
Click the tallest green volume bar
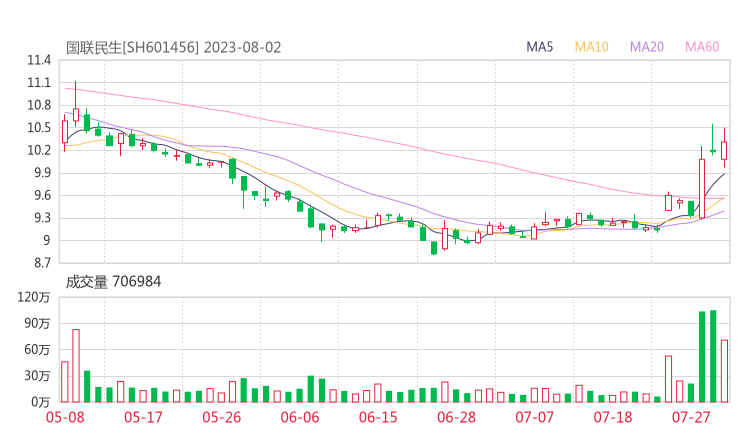713,356
